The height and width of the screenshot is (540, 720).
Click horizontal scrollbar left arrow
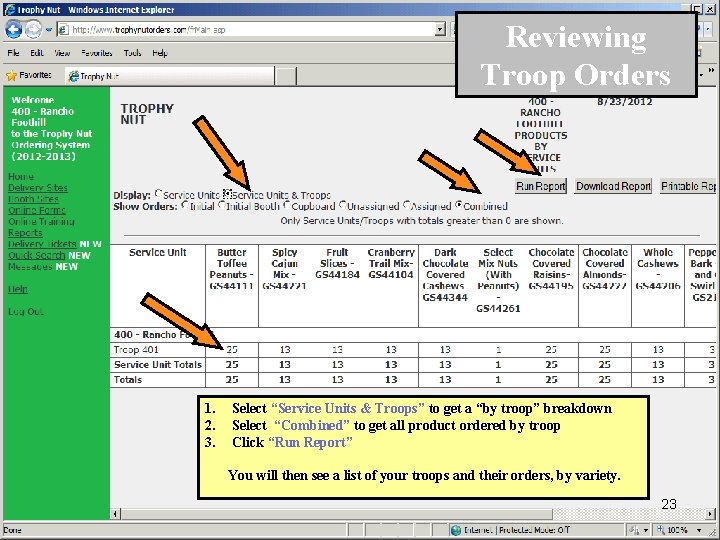coord(116,513)
